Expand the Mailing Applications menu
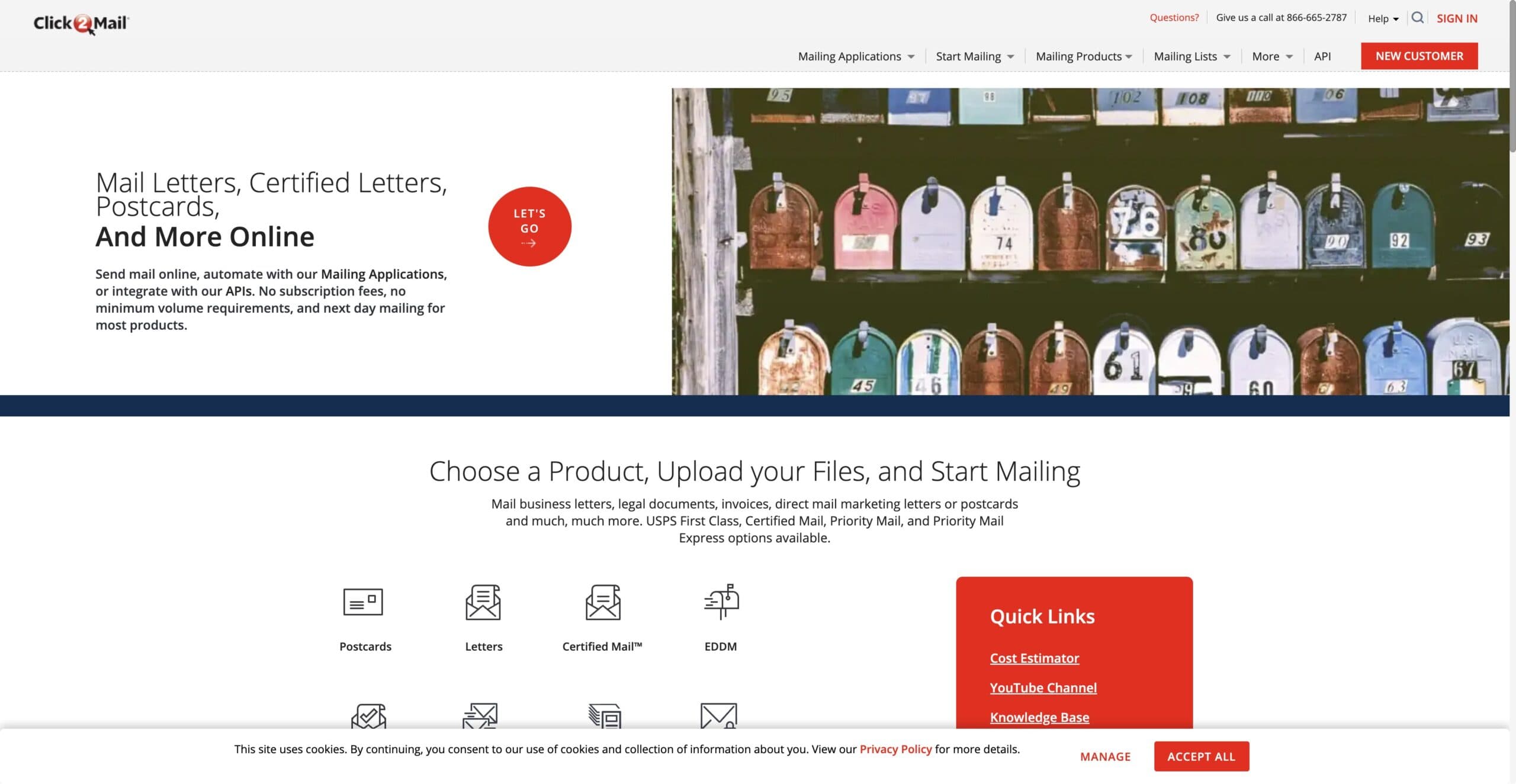Viewport: 1516px width, 784px height. point(856,56)
